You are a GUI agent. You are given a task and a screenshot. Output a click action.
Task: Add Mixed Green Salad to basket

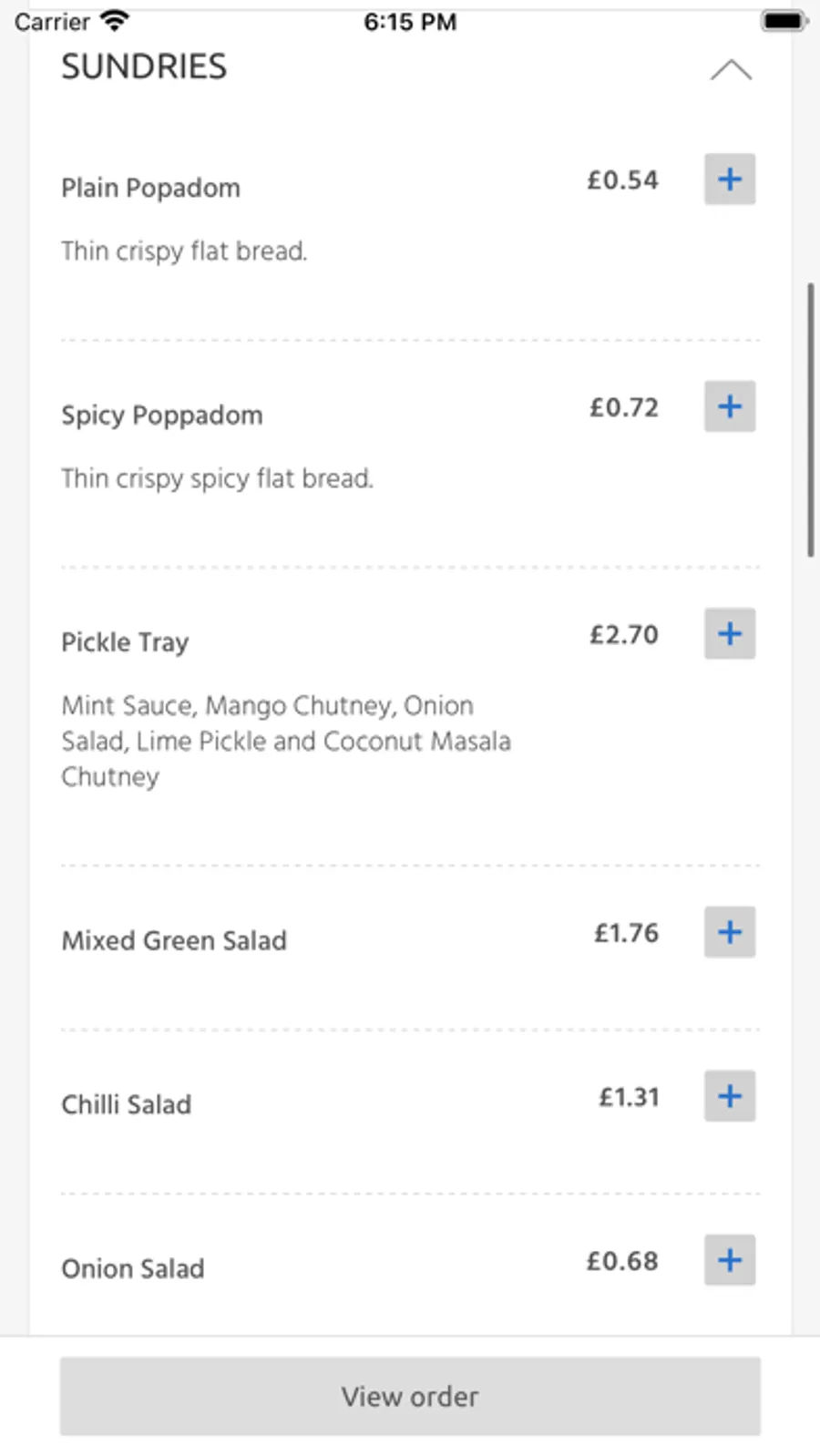click(x=729, y=932)
